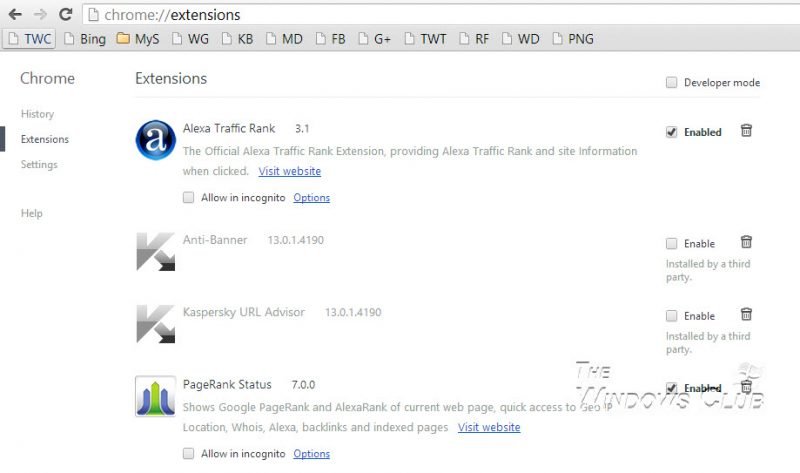This screenshot has width=800, height=473.
Task: Open the TWT bookmark
Action: point(425,39)
